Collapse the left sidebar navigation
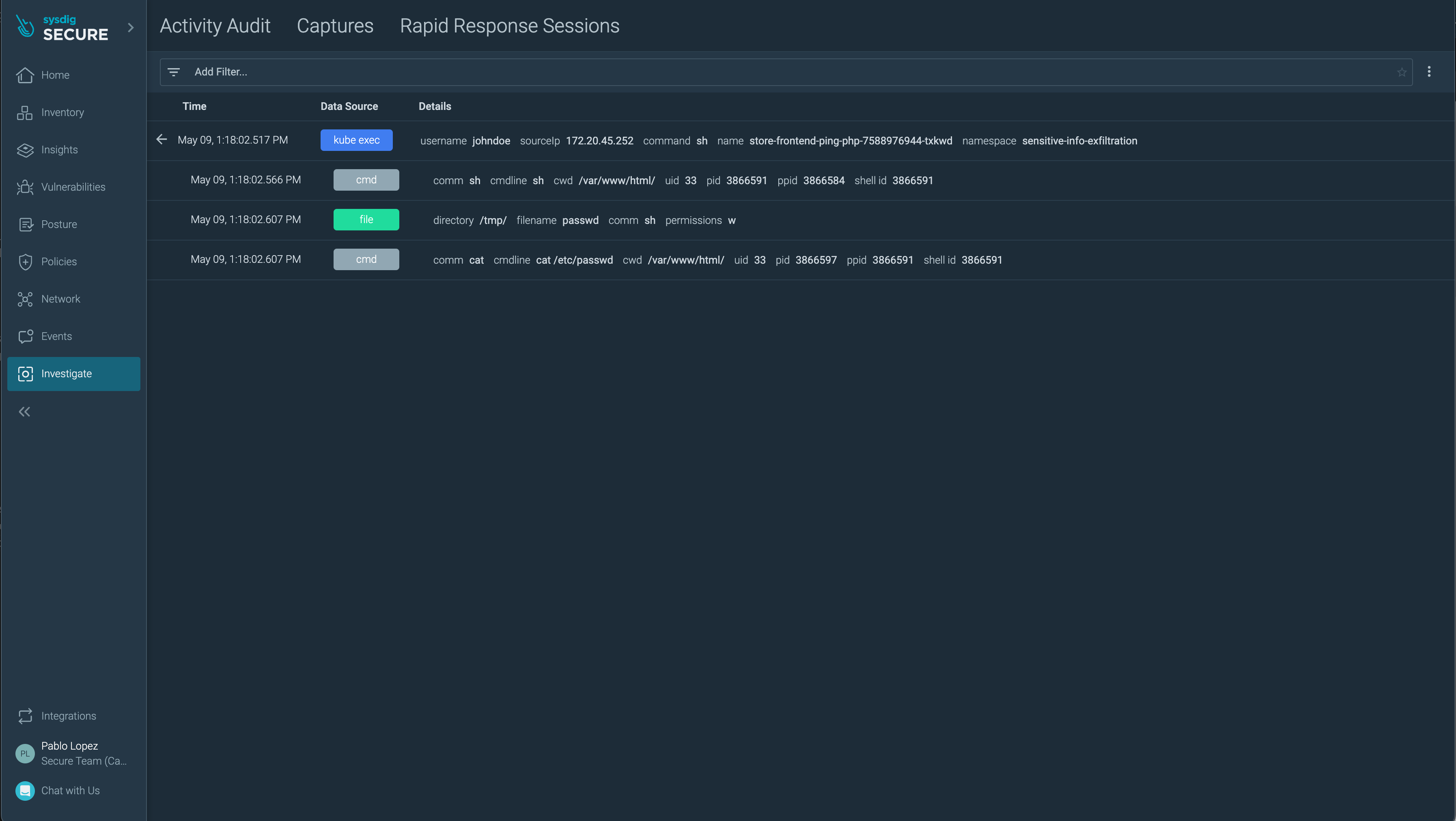This screenshot has width=1456, height=821. coord(24,411)
